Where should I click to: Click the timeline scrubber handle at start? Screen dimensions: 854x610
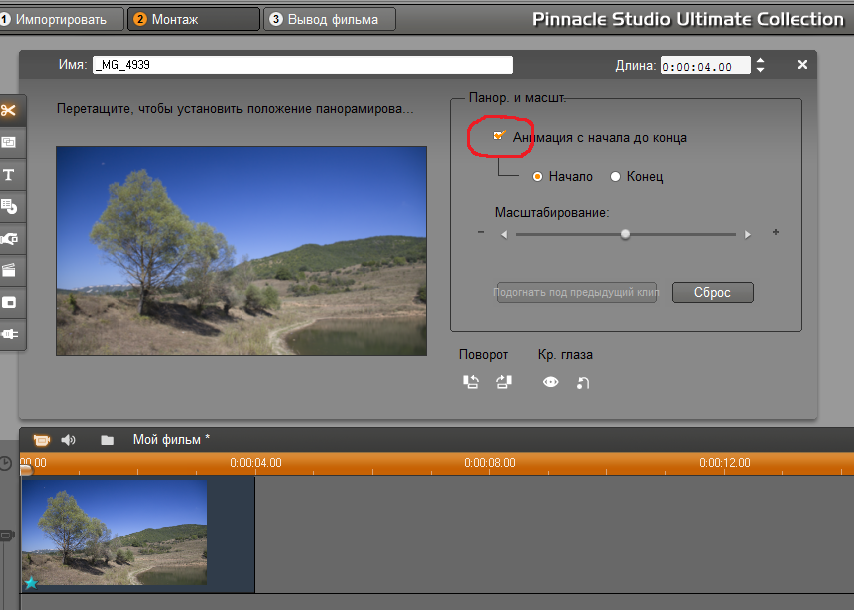[x=26, y=469]
